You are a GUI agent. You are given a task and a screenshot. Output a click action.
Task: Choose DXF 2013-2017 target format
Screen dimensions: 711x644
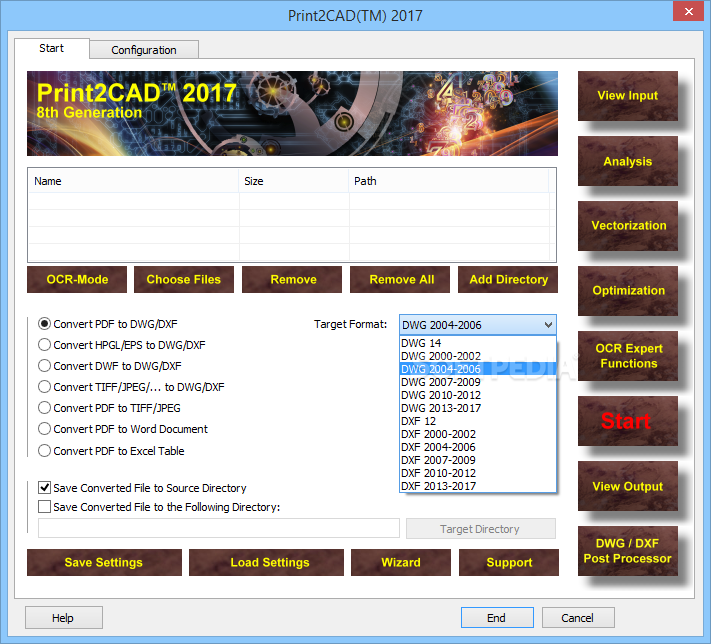477,486
